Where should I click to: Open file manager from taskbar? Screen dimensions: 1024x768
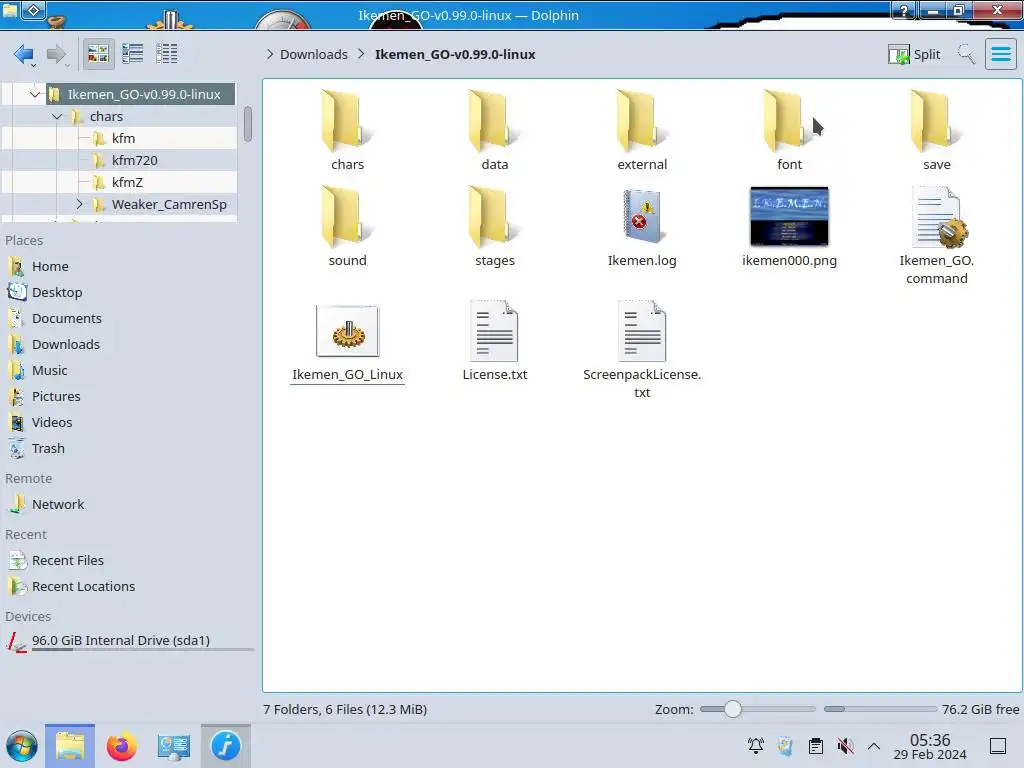(x=70, y=746)
